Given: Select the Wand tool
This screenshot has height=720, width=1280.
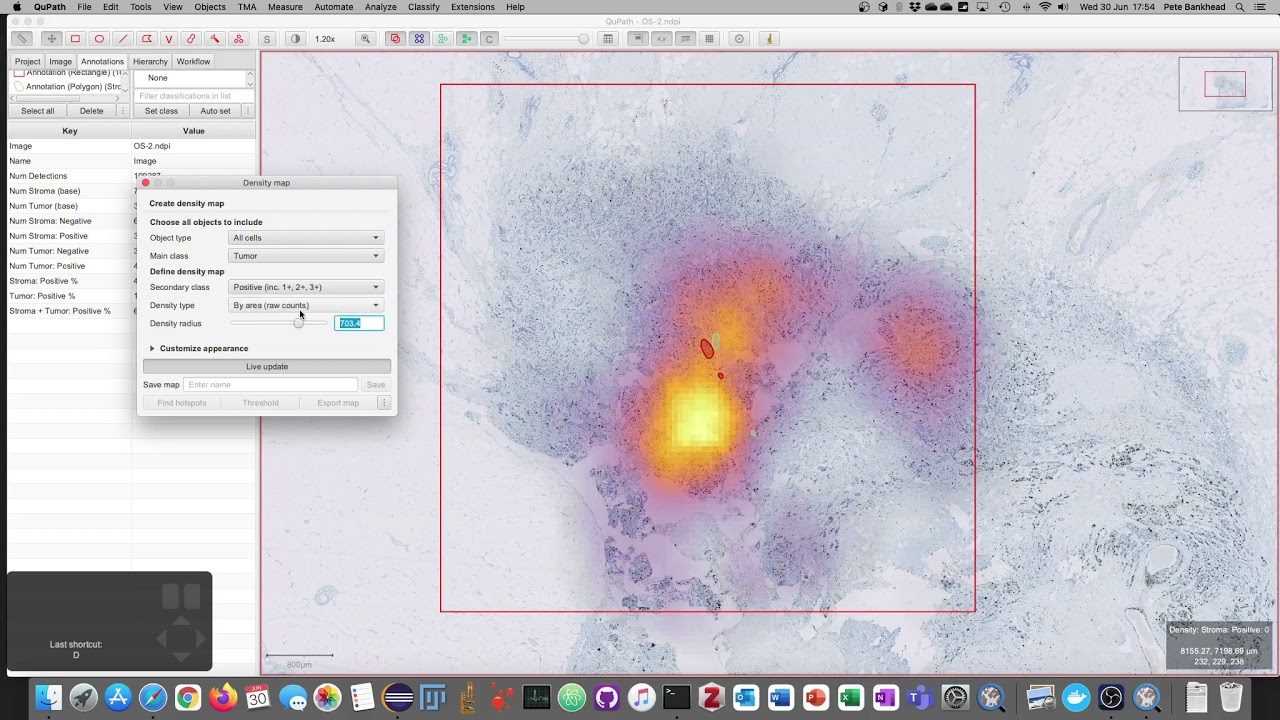Looking at the screenshot, I should (x=215, y=39).
